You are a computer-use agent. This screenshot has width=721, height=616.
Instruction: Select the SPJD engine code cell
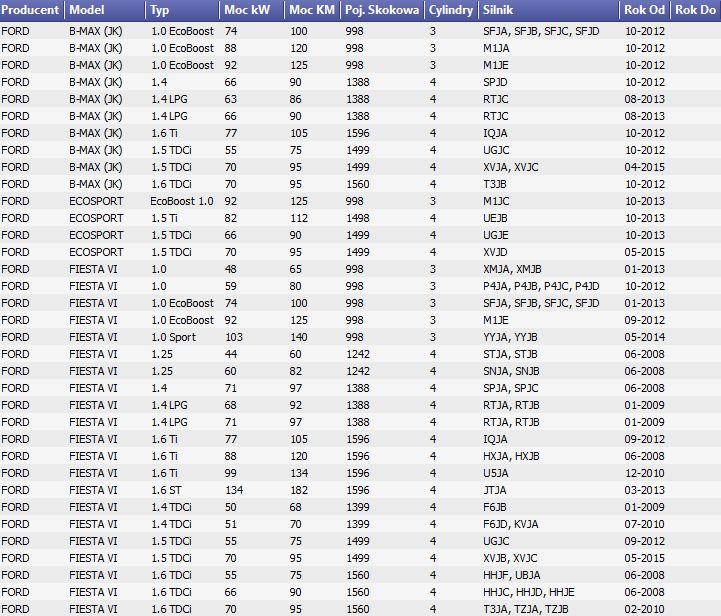point(495,82)
